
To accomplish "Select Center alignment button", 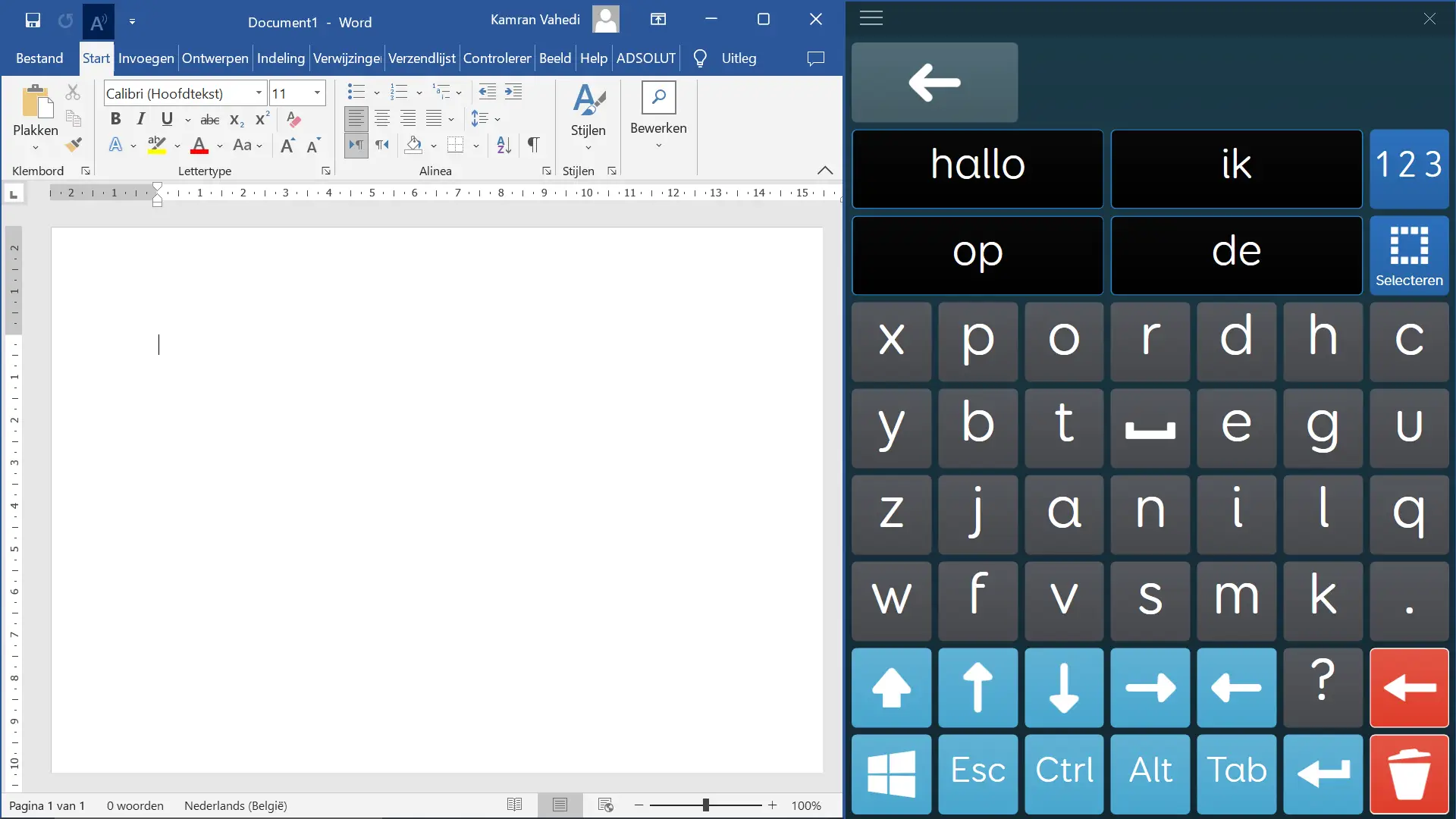I will 382,118.
